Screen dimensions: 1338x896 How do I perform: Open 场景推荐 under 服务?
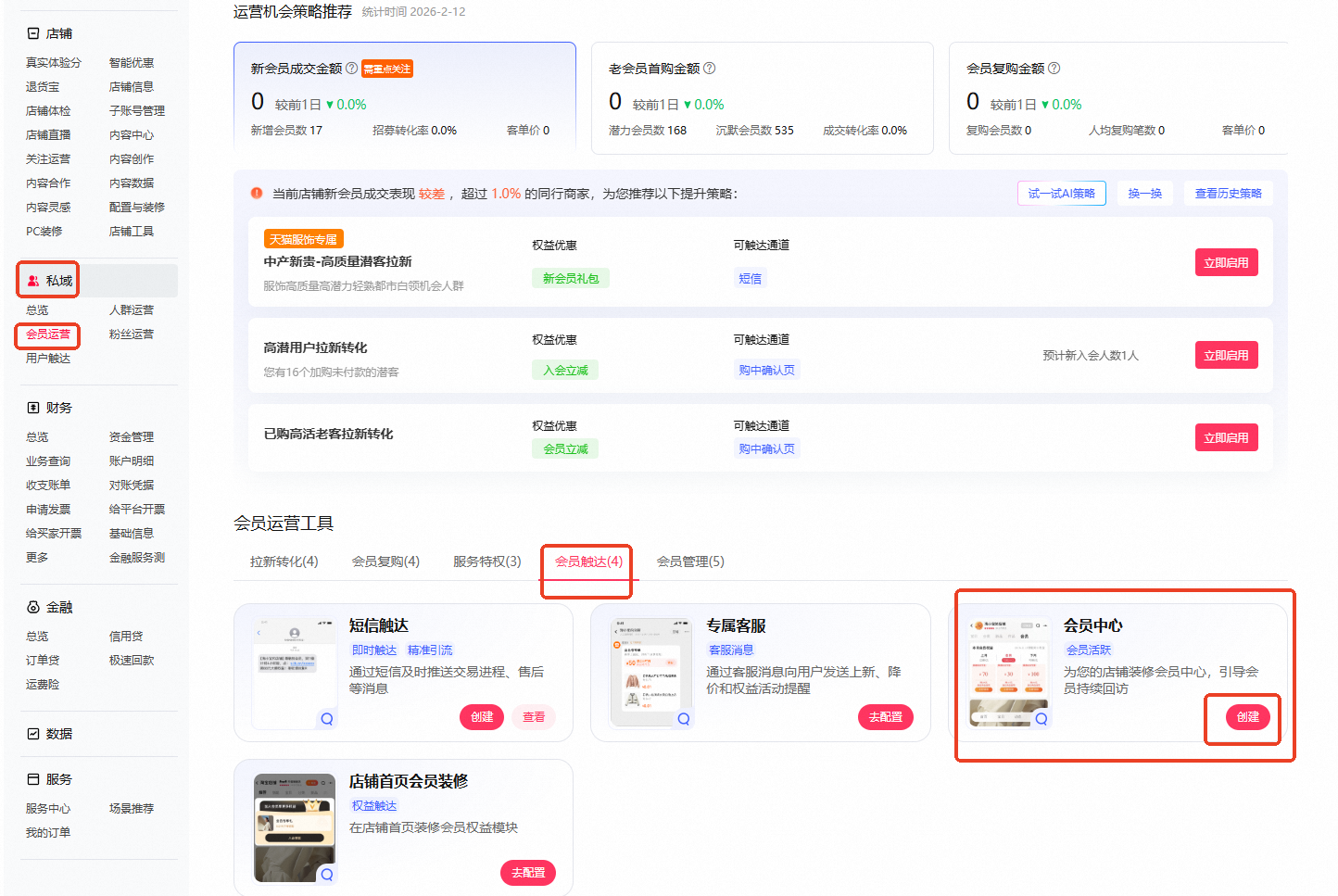click(x=132, y=809)
